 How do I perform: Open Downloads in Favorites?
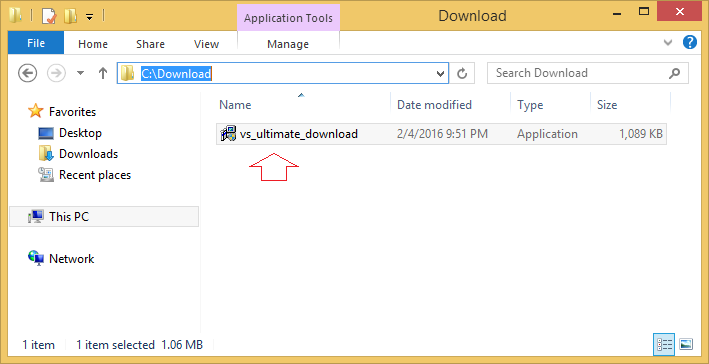click(88, 154)
